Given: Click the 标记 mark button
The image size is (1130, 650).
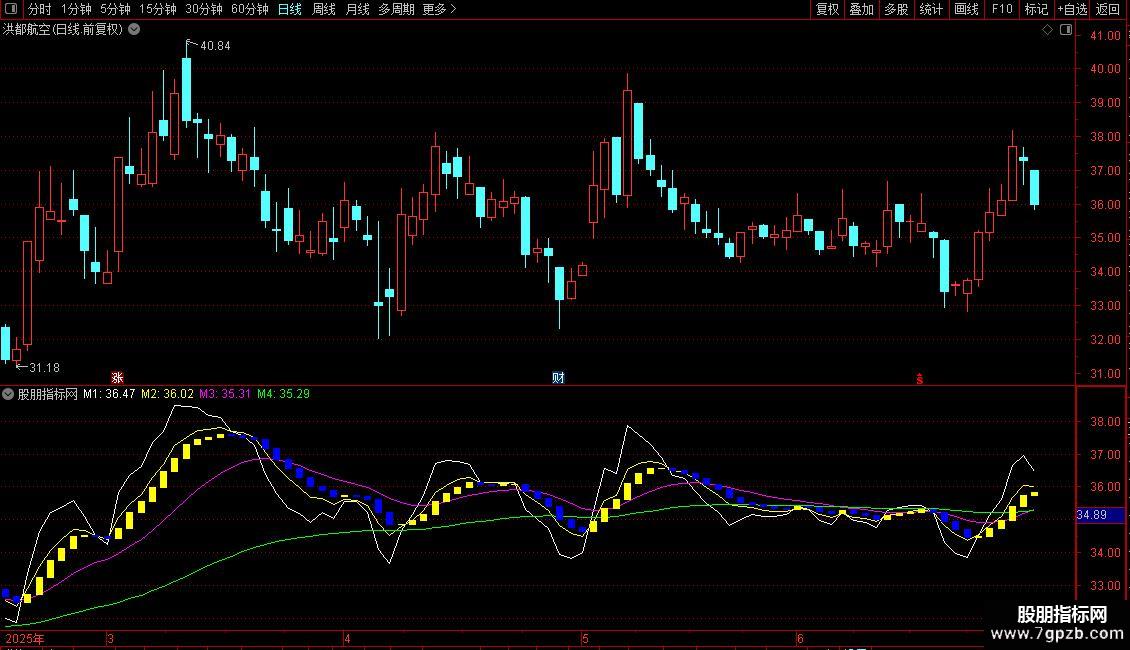Looking at the screenshot, I should (x=1036, y=9).
